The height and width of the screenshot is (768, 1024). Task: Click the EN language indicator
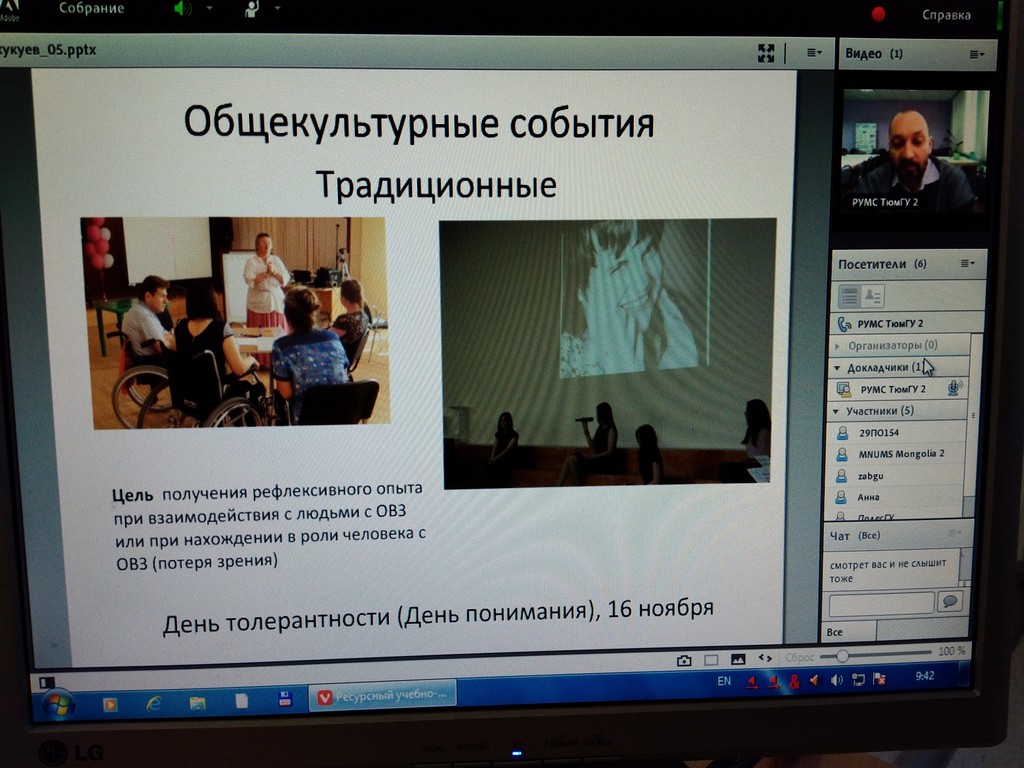point(724,681)
